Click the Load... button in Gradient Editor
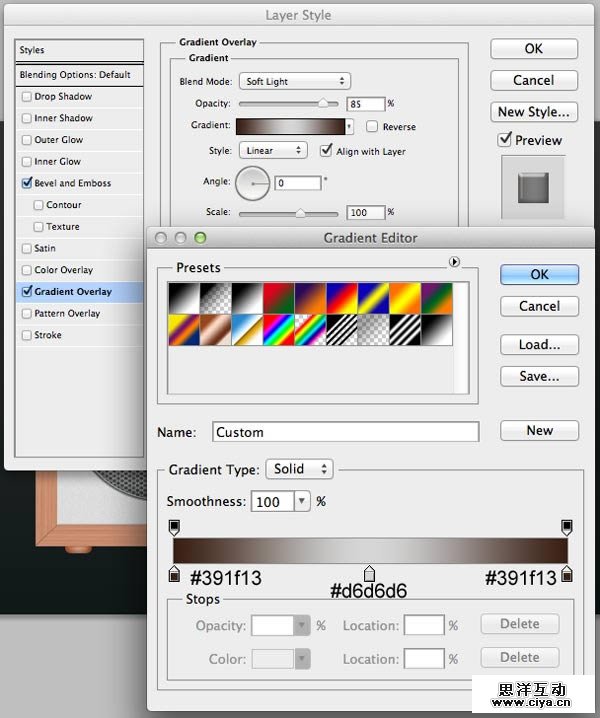Image resolution: width=600 pixels, height=718 pixels. [x=539, y=345]
